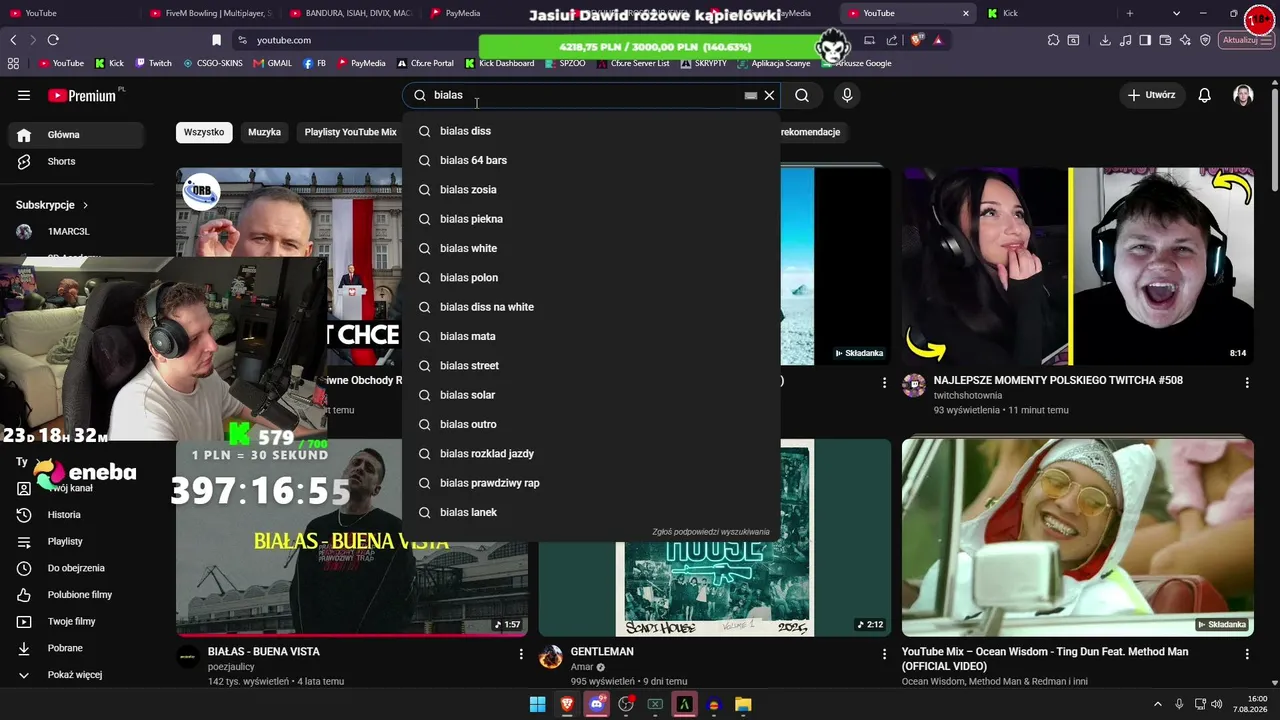
Task: Select 'bialas mata' from suggestions
Action: 591,336
